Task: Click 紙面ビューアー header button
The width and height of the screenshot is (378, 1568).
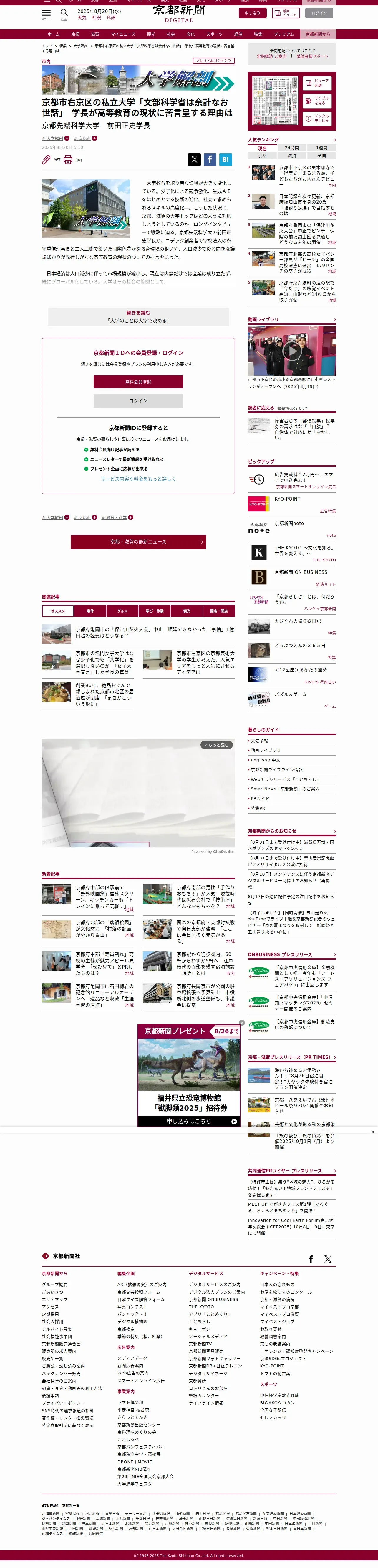Action: tap(285, 13)
